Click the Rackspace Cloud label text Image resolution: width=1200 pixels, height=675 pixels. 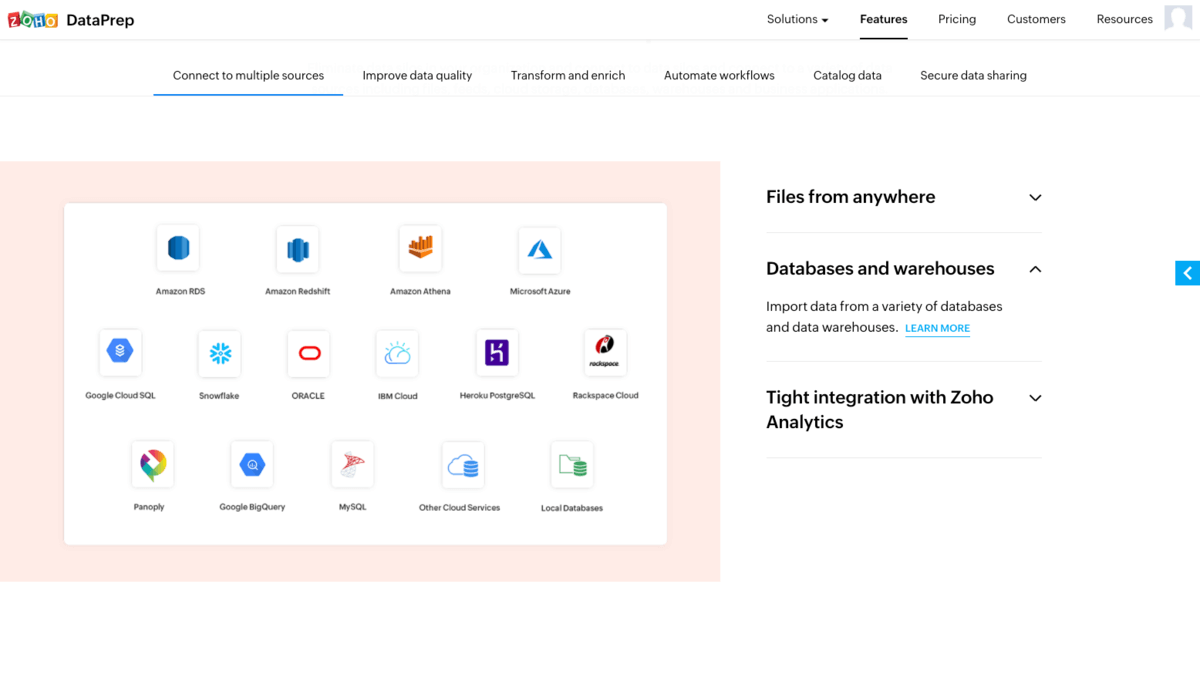click(x=605, y=395)
